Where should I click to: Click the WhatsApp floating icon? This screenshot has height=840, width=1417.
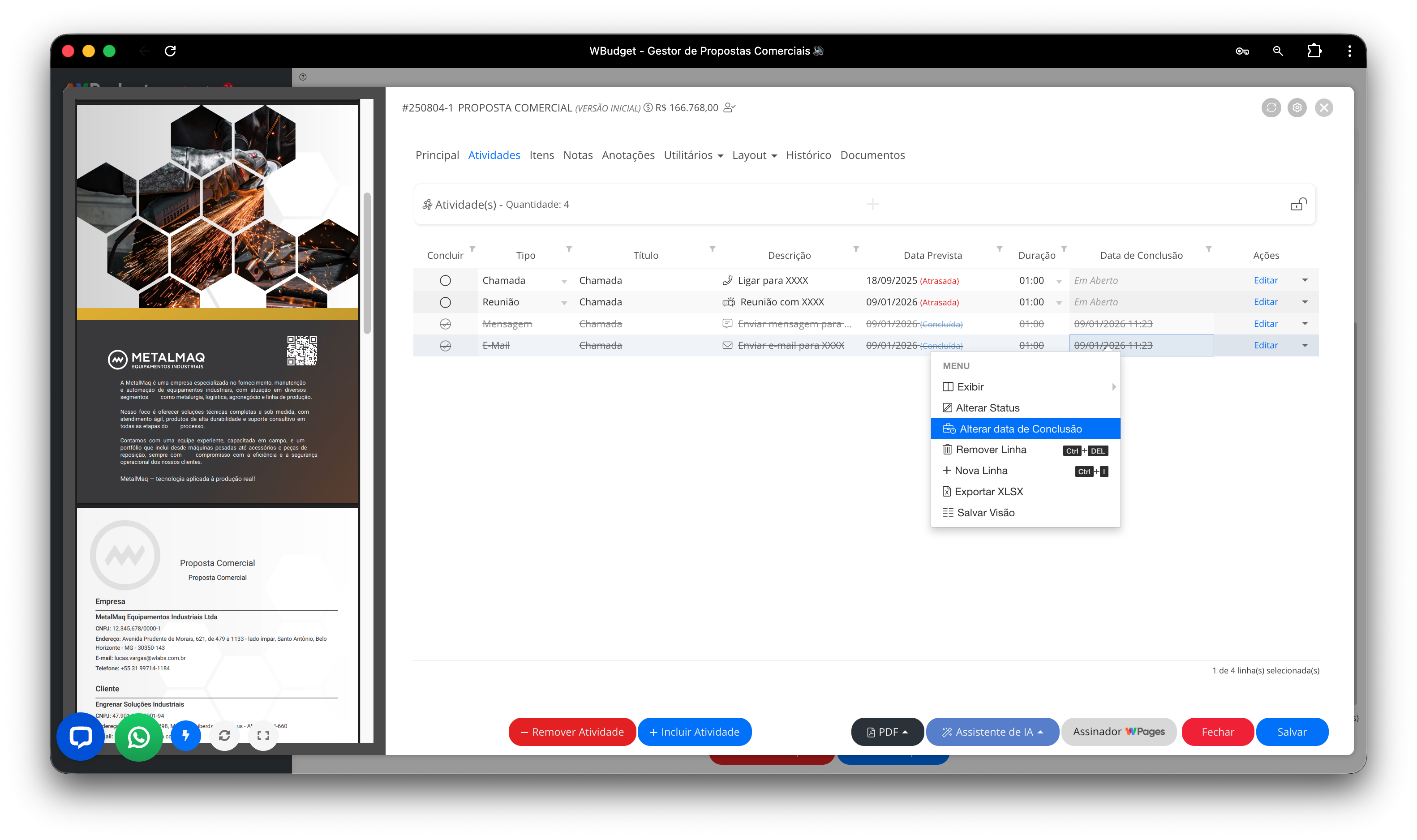tap(139, 737)
